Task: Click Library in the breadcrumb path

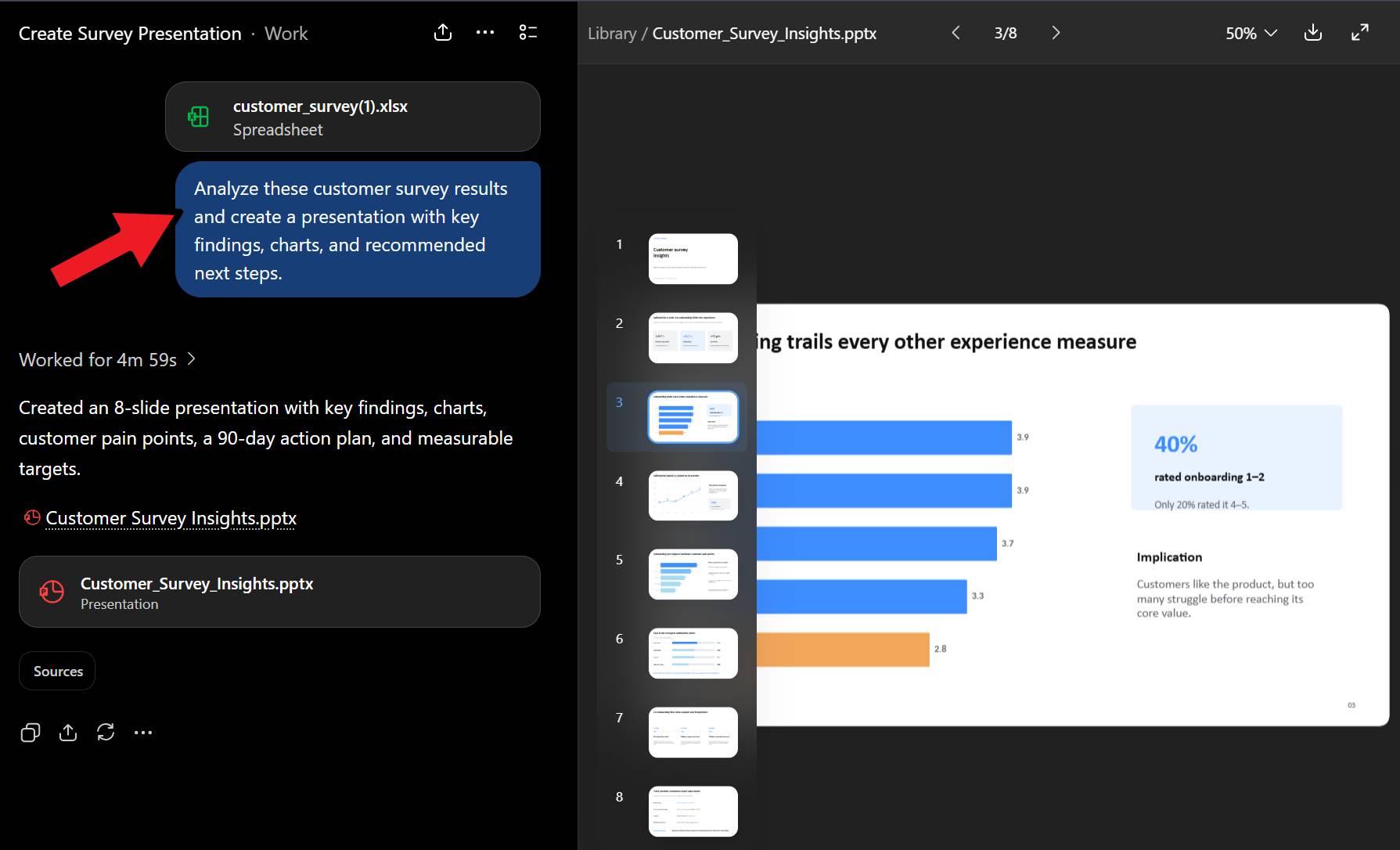Action: [612, 33]
